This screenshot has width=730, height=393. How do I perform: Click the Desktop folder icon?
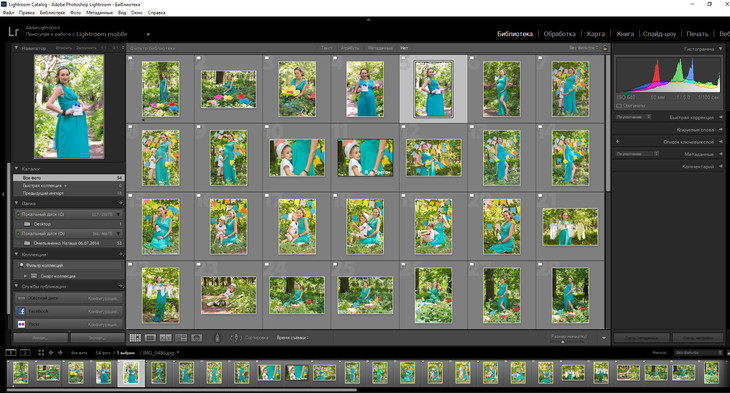point(27,224)
